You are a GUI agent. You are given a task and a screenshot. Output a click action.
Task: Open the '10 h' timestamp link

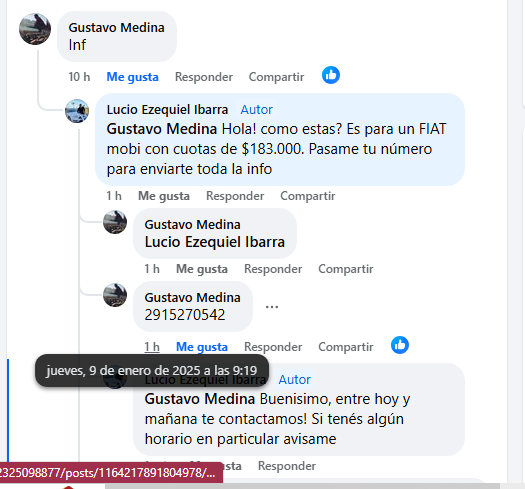[79, 77]
